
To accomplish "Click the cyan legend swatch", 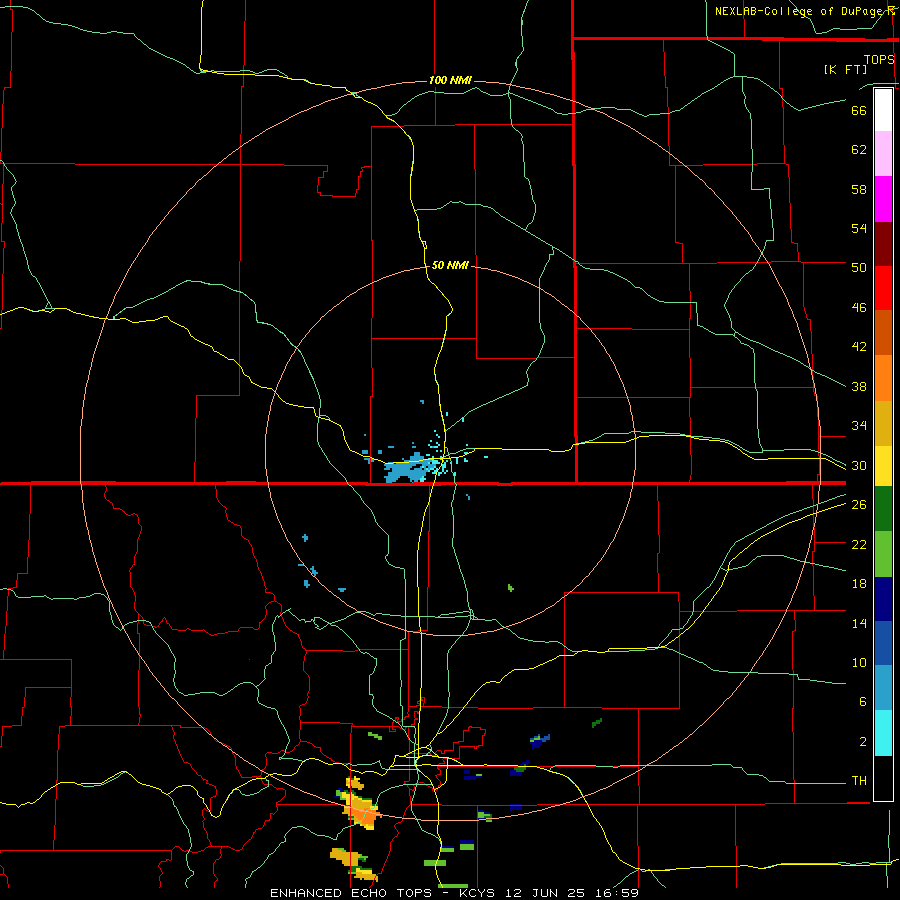I will [883, 733].
